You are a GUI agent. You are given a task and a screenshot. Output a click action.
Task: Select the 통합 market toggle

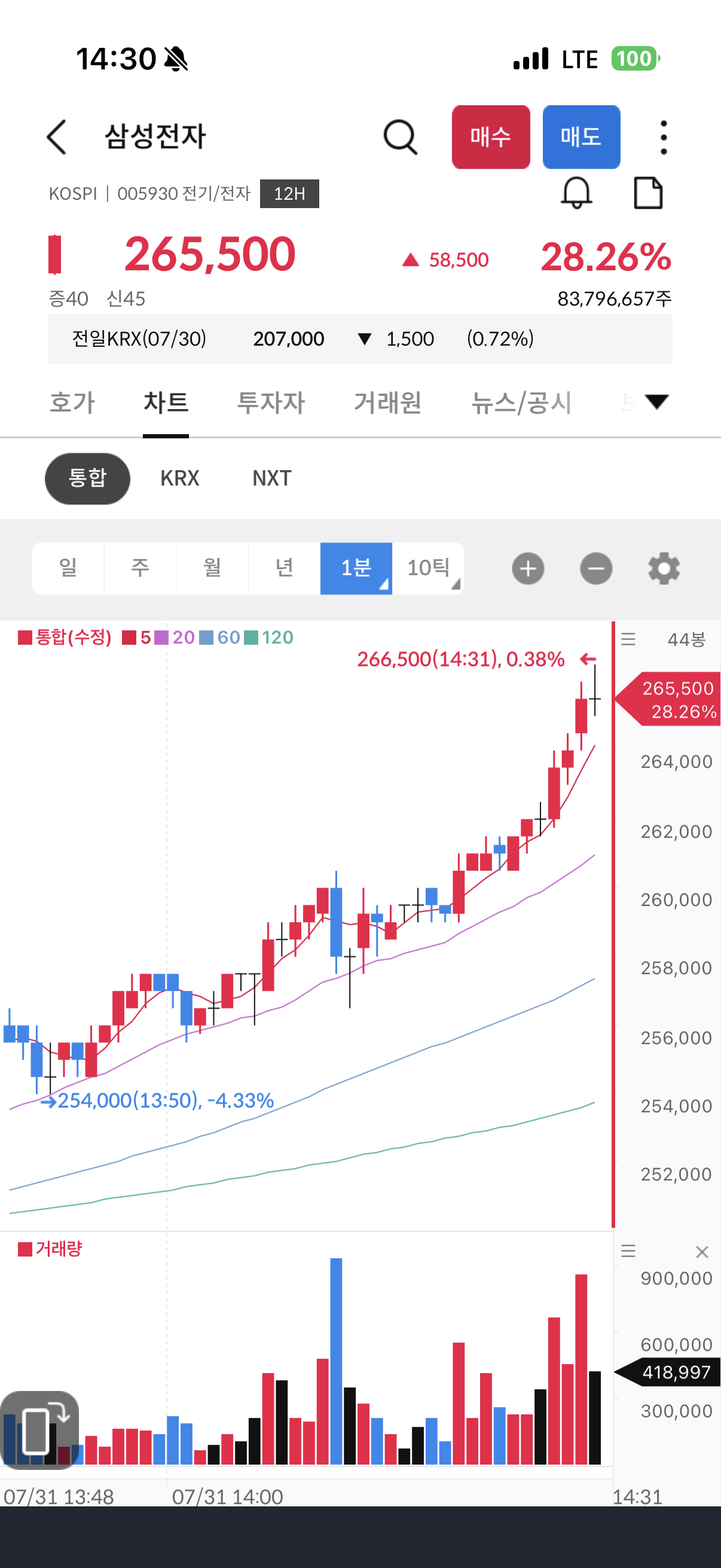pos(88,478)
